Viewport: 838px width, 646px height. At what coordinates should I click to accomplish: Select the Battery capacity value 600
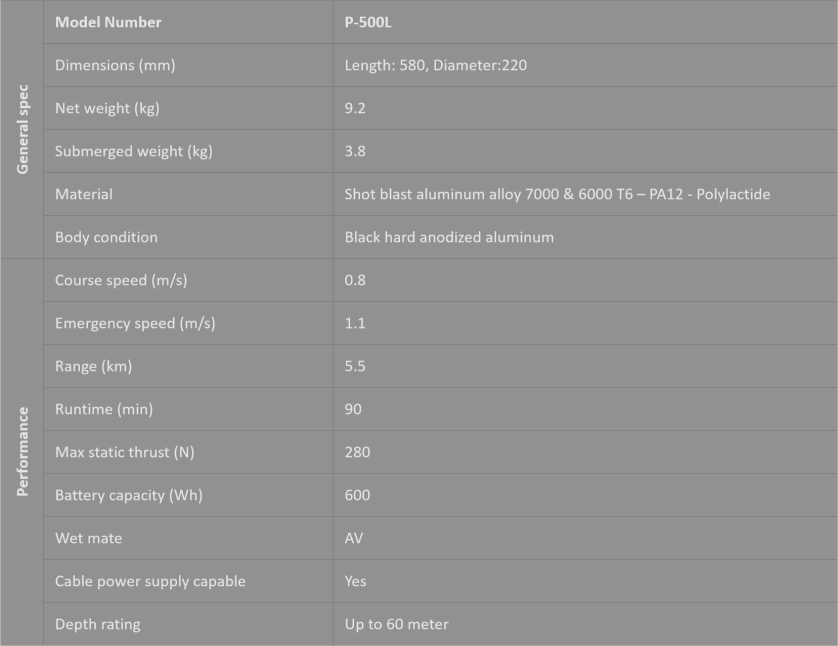357,495
